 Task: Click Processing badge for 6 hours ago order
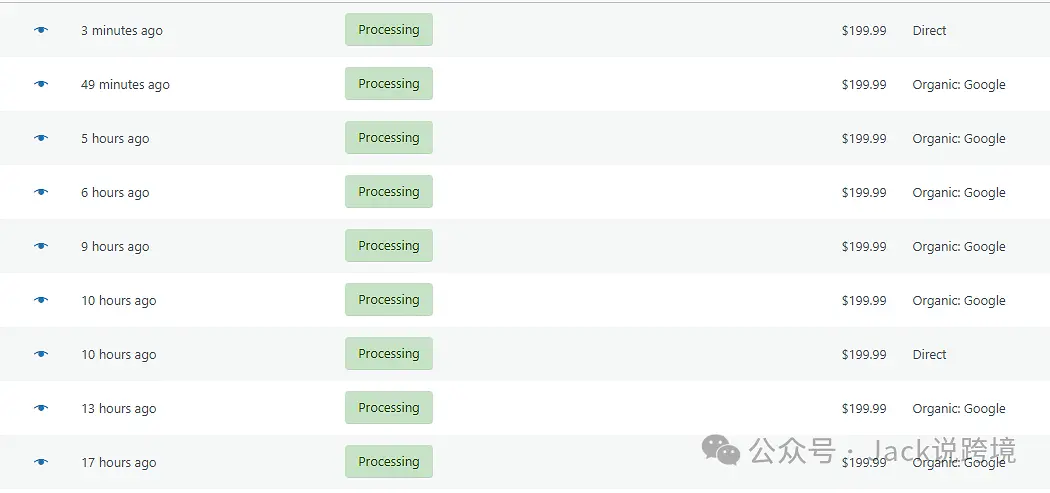point(389,192)
